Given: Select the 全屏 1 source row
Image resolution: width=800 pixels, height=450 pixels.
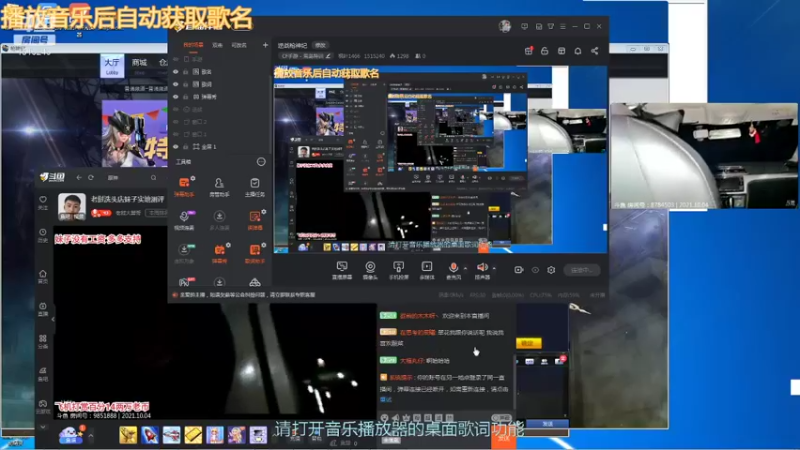Looking at the screenshot, I should pos(219,146).
